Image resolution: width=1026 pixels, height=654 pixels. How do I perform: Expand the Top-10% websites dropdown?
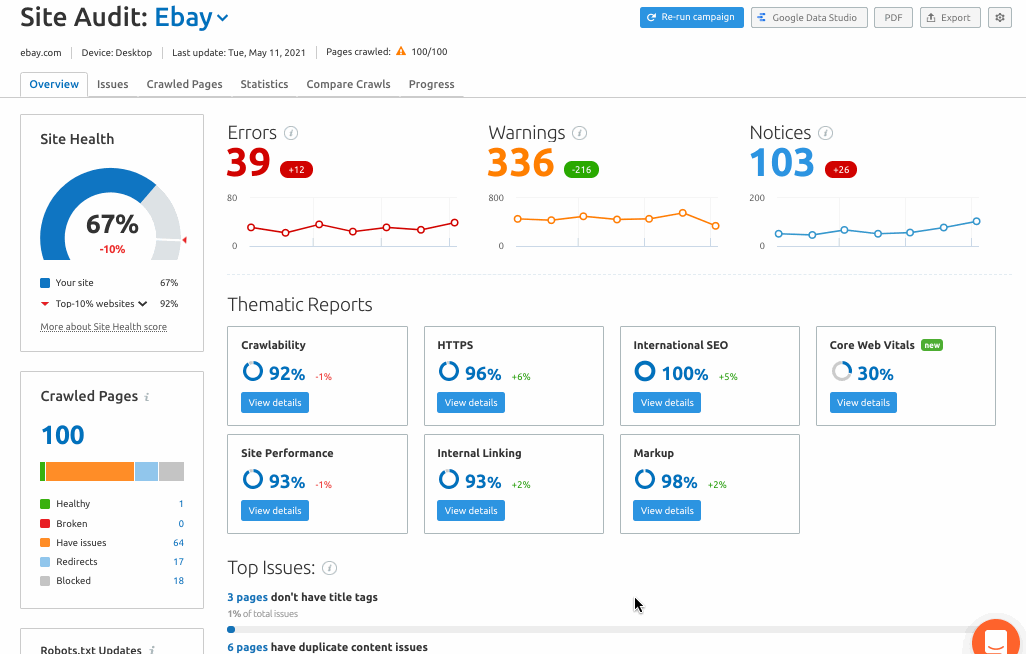(x=143, y=303)
